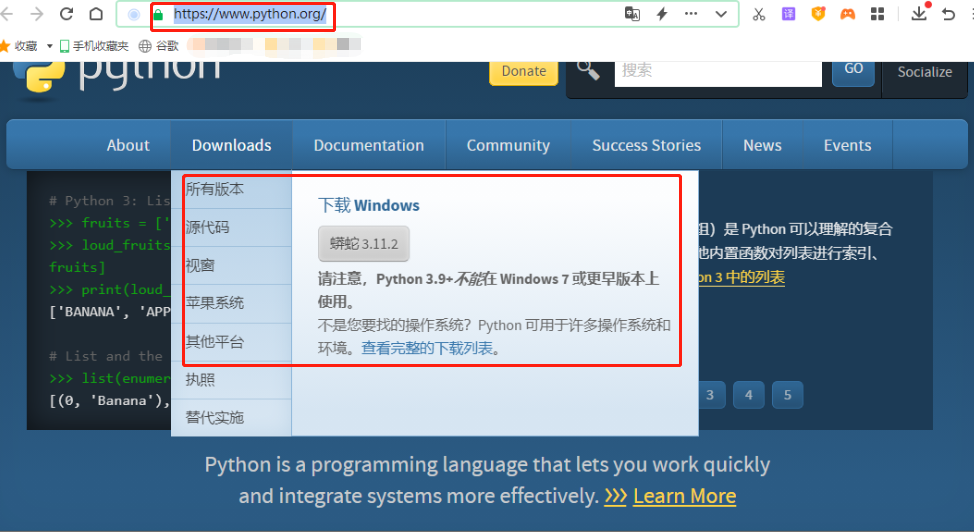Image resolution: width=974 pixels, height=532 pixels.
Task: Click the scissors screenshot tool icon
Action: click(x=759, y=14)
